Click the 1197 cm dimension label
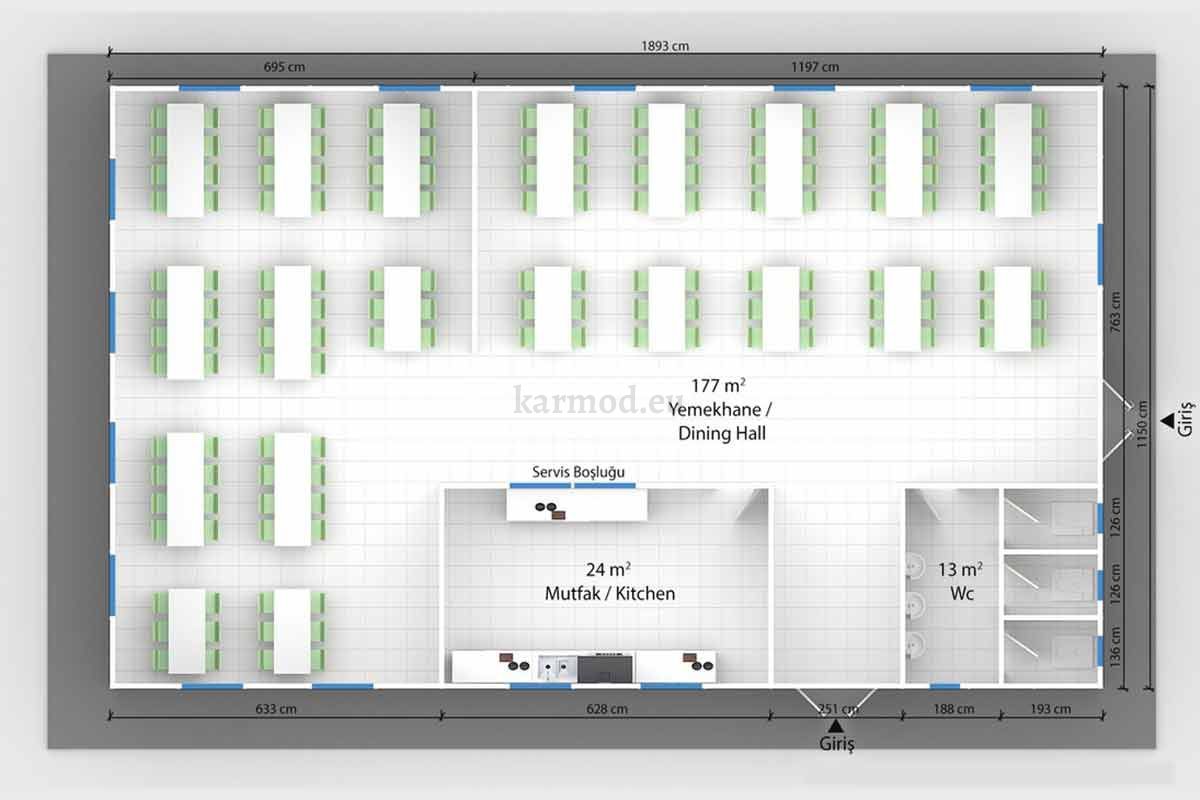This screenshot has height=800, width=1200. click(x=817, y=67)
